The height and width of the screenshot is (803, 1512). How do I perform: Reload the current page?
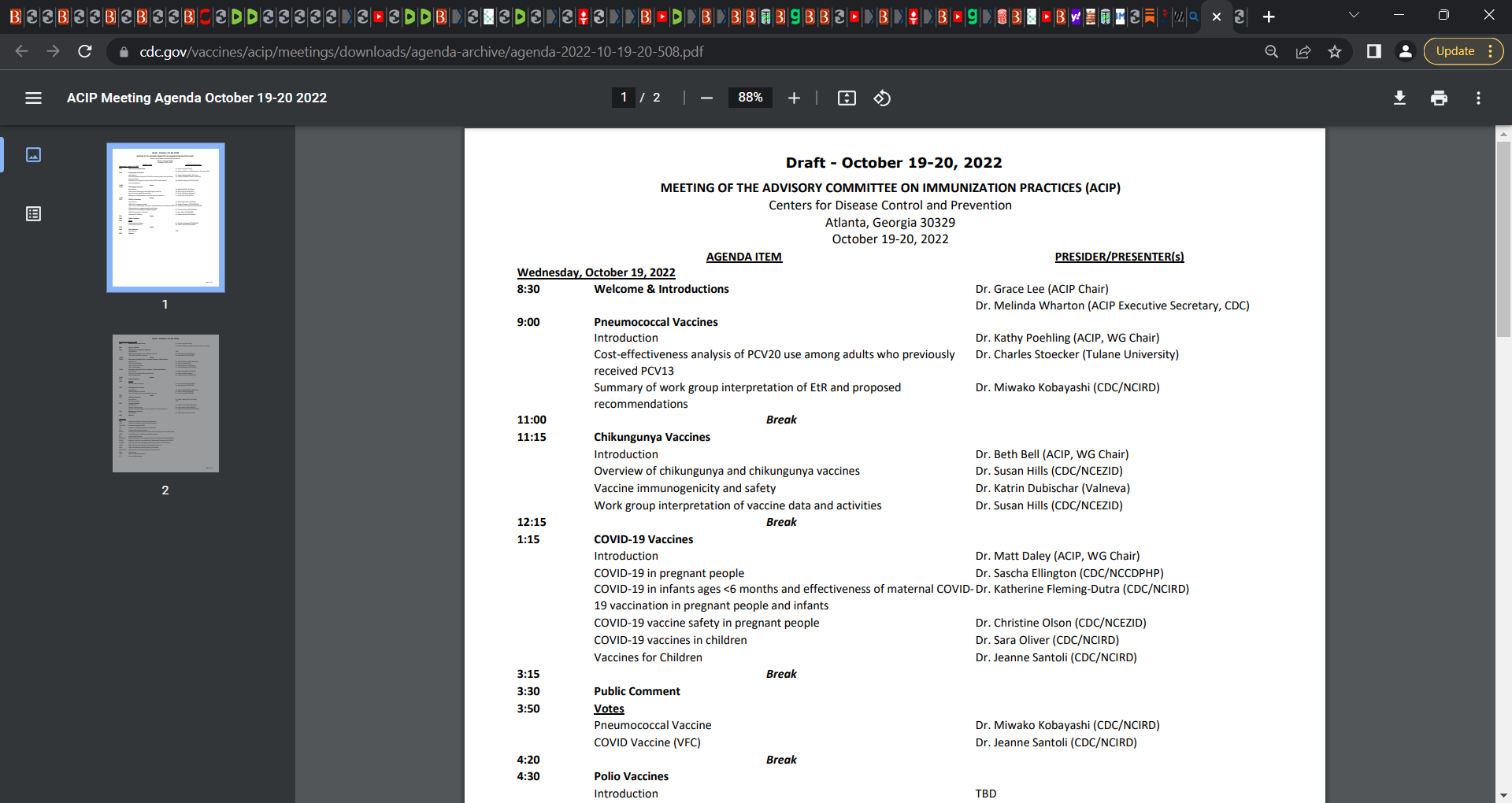point(85,52)
